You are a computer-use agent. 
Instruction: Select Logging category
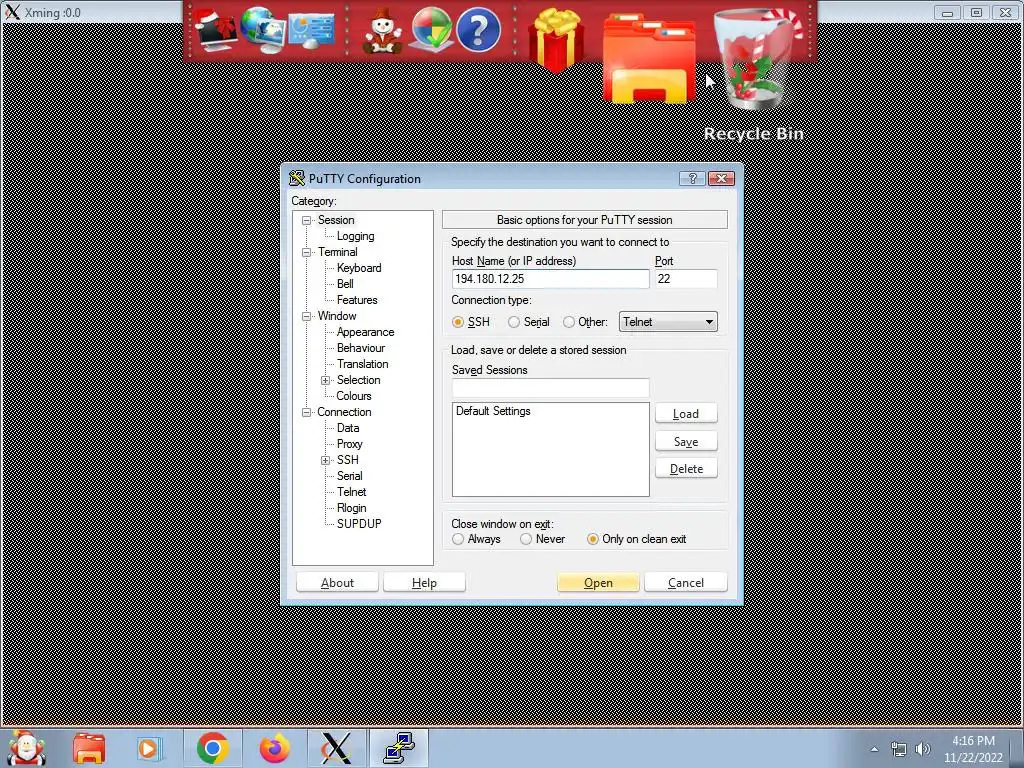point(355,236)
